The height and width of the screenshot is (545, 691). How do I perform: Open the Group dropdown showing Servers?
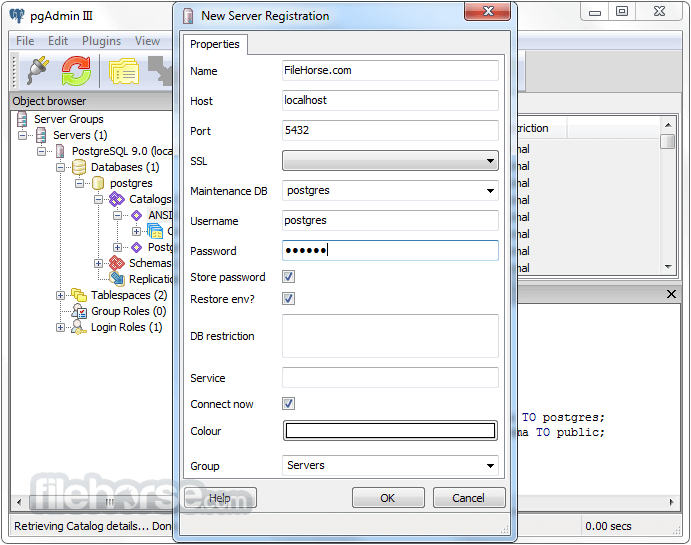pos(390,465)
